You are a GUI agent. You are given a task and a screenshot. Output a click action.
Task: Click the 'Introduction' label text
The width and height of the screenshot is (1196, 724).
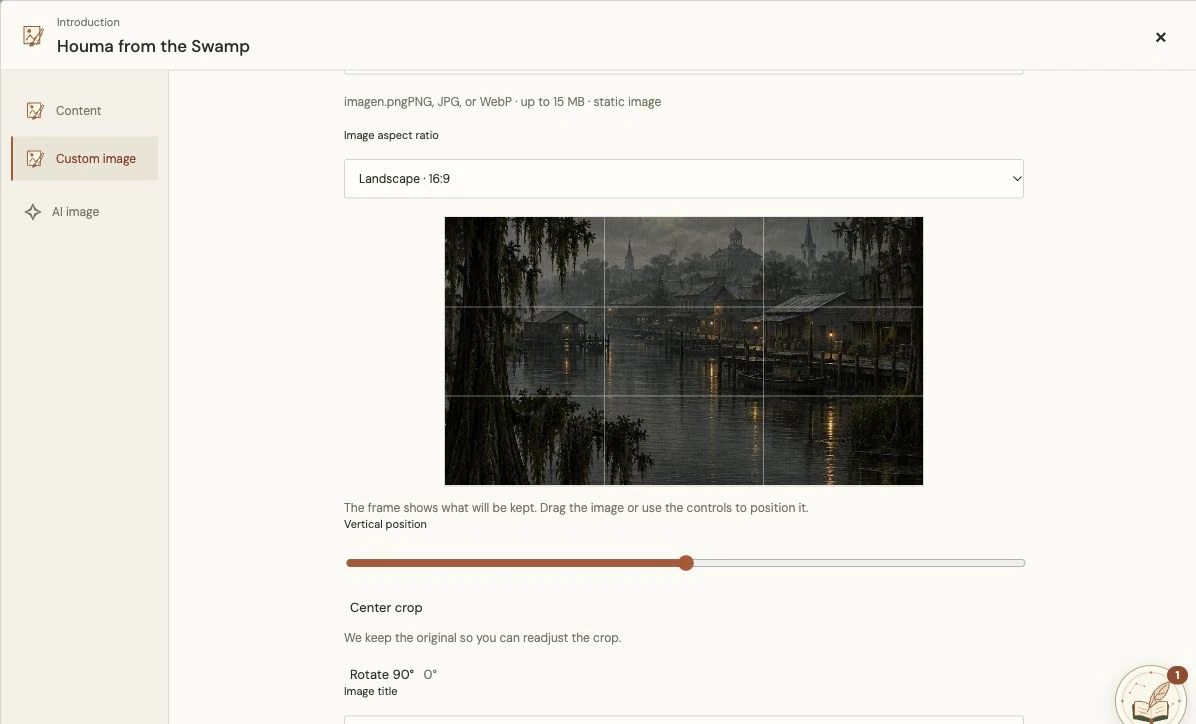tap(88, 22)
